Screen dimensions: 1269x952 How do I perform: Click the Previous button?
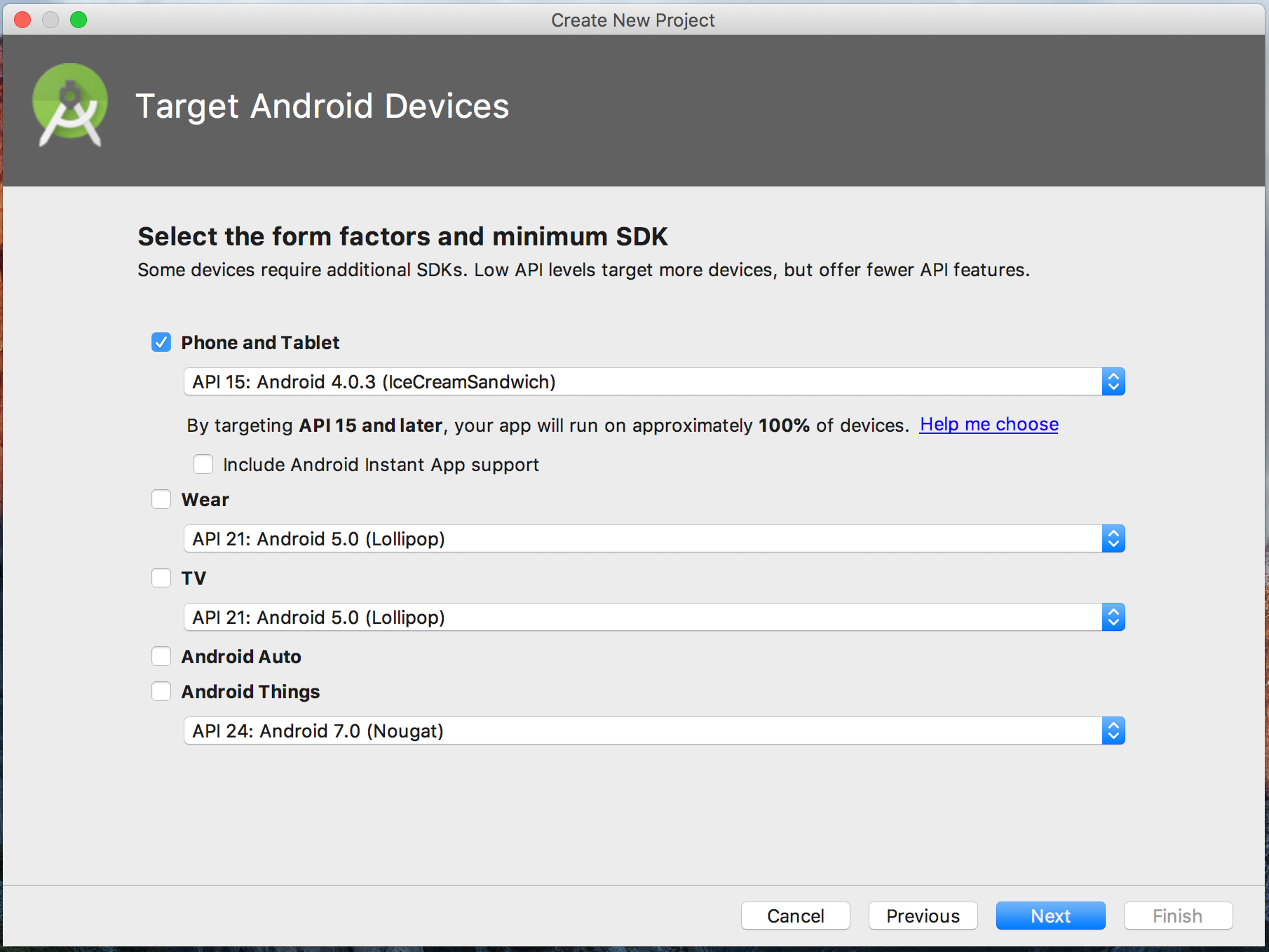[x=923, y=916]
